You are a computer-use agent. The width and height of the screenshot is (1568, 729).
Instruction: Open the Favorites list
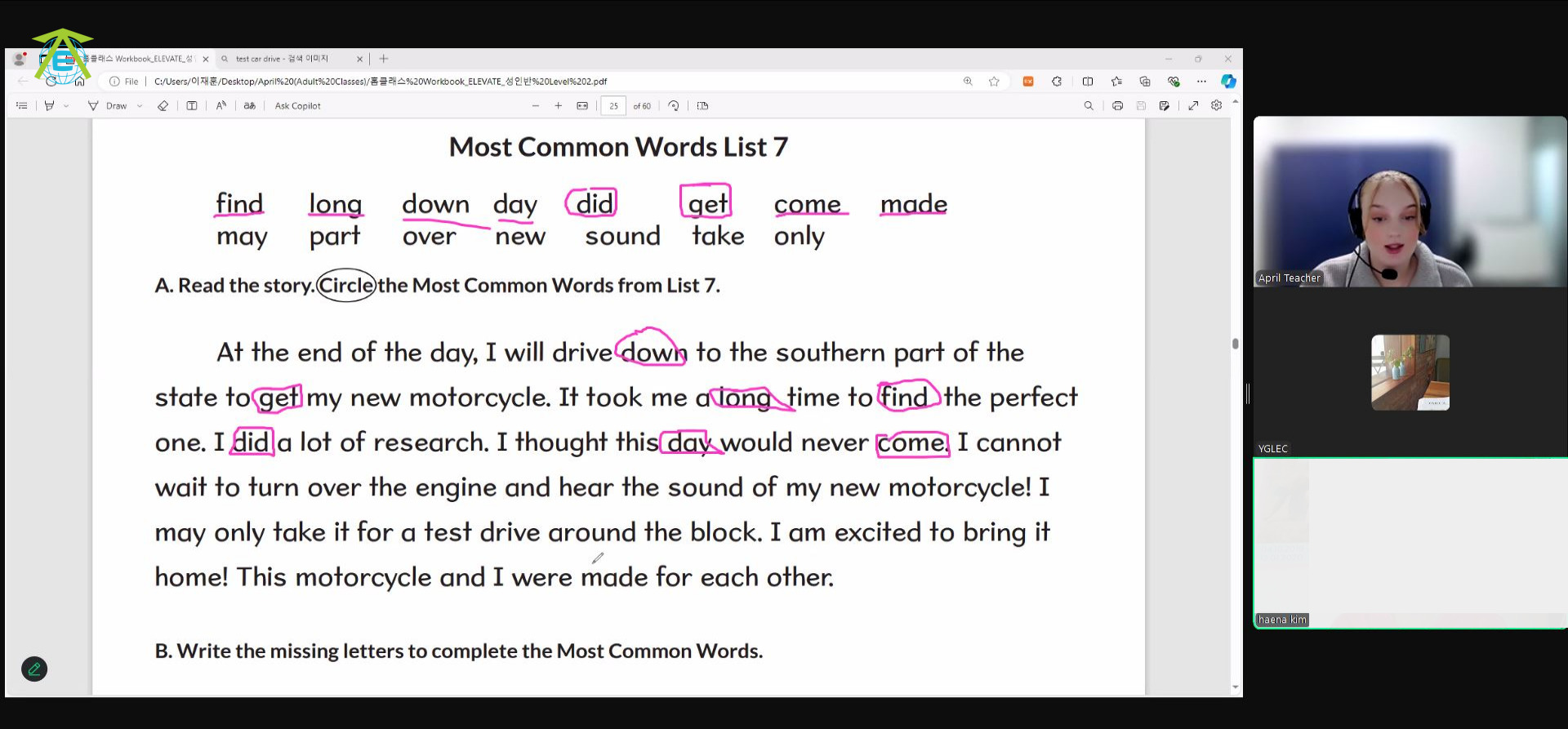click(x=1116, y=82)
